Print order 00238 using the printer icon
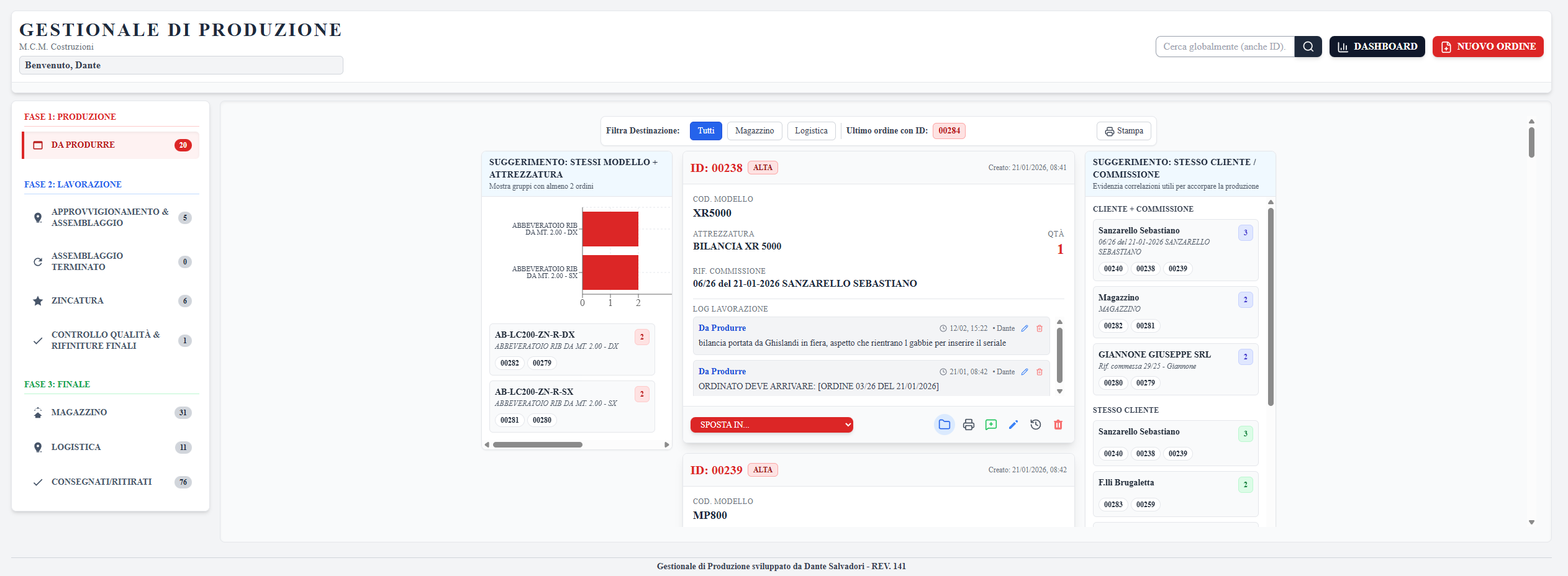The image size is (1568, 576). click(968, 425)
